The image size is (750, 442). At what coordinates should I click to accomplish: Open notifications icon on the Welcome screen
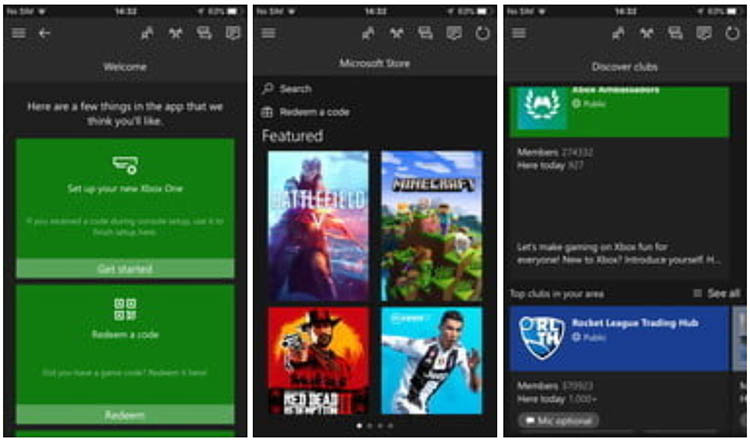[233, 33]
